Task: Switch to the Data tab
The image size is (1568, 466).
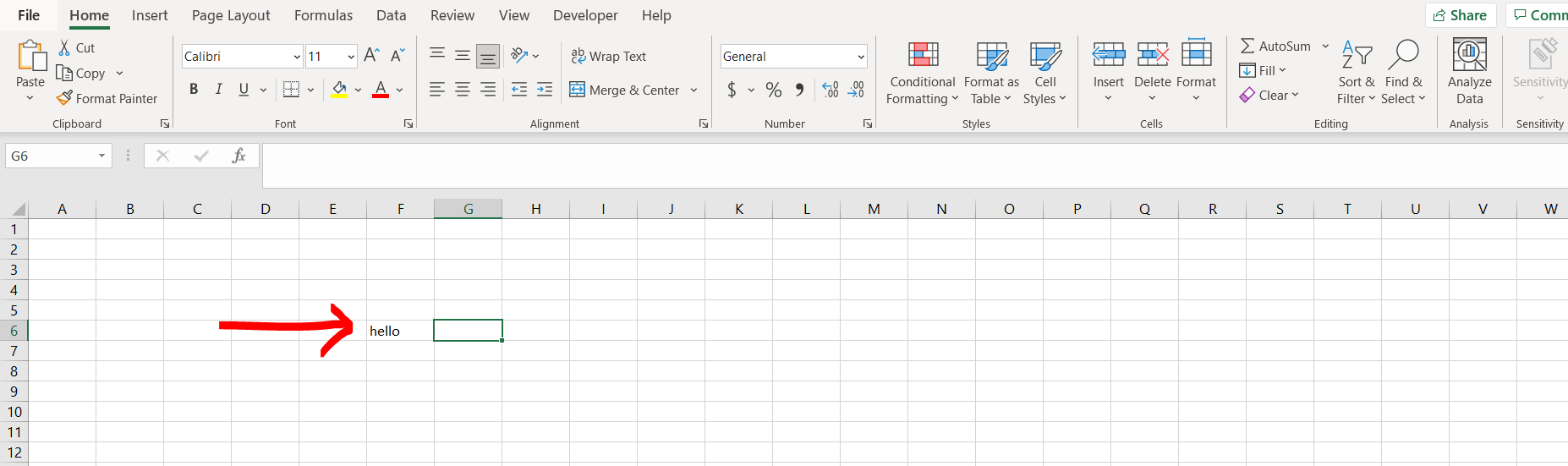Action: 391,15
